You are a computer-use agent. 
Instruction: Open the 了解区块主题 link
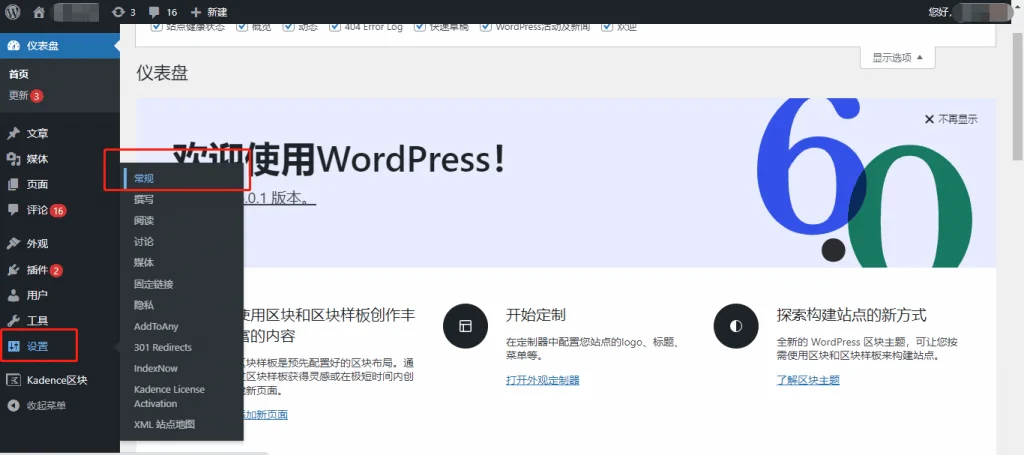808,380
